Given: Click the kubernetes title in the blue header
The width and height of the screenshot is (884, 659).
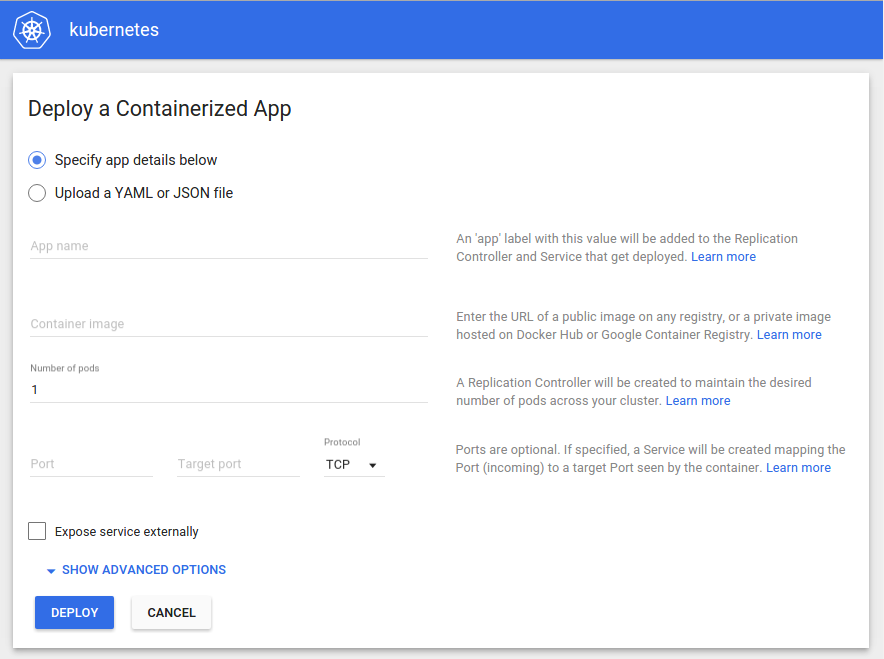Looking at the screenshot, I should [x=114, y=30].
